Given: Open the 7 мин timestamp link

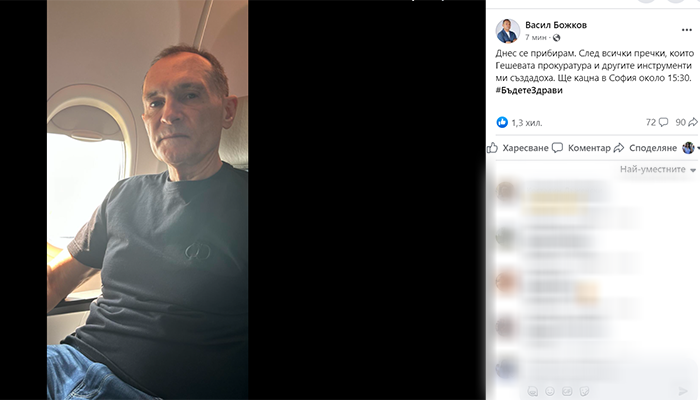Looking at the screenshot, I should tap(535, 38).
